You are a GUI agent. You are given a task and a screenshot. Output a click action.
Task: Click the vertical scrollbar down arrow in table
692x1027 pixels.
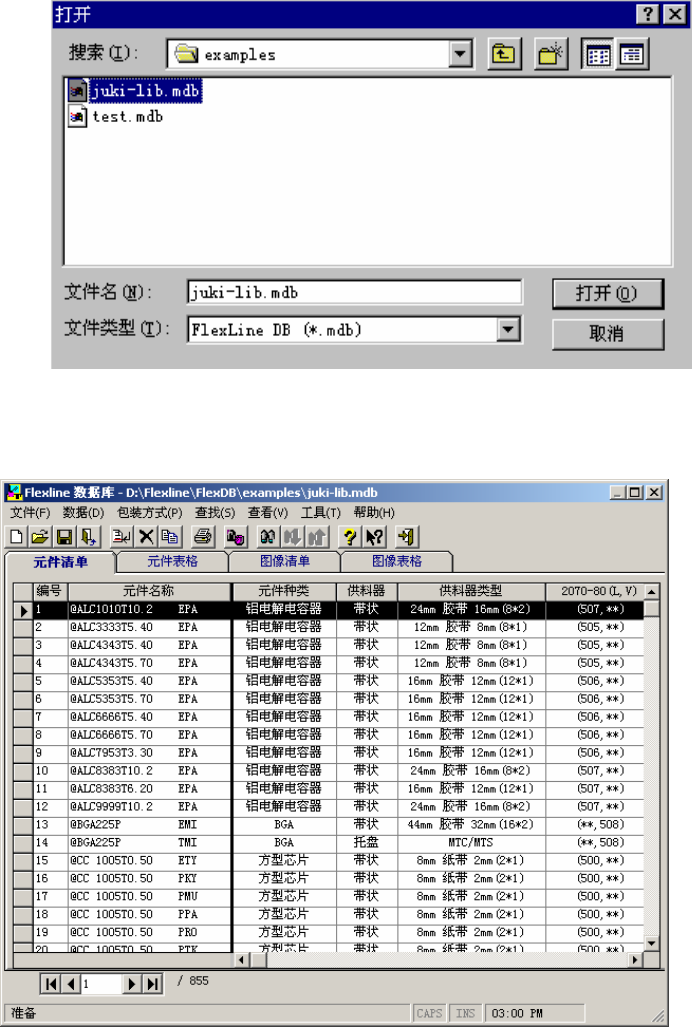(651, 943)
